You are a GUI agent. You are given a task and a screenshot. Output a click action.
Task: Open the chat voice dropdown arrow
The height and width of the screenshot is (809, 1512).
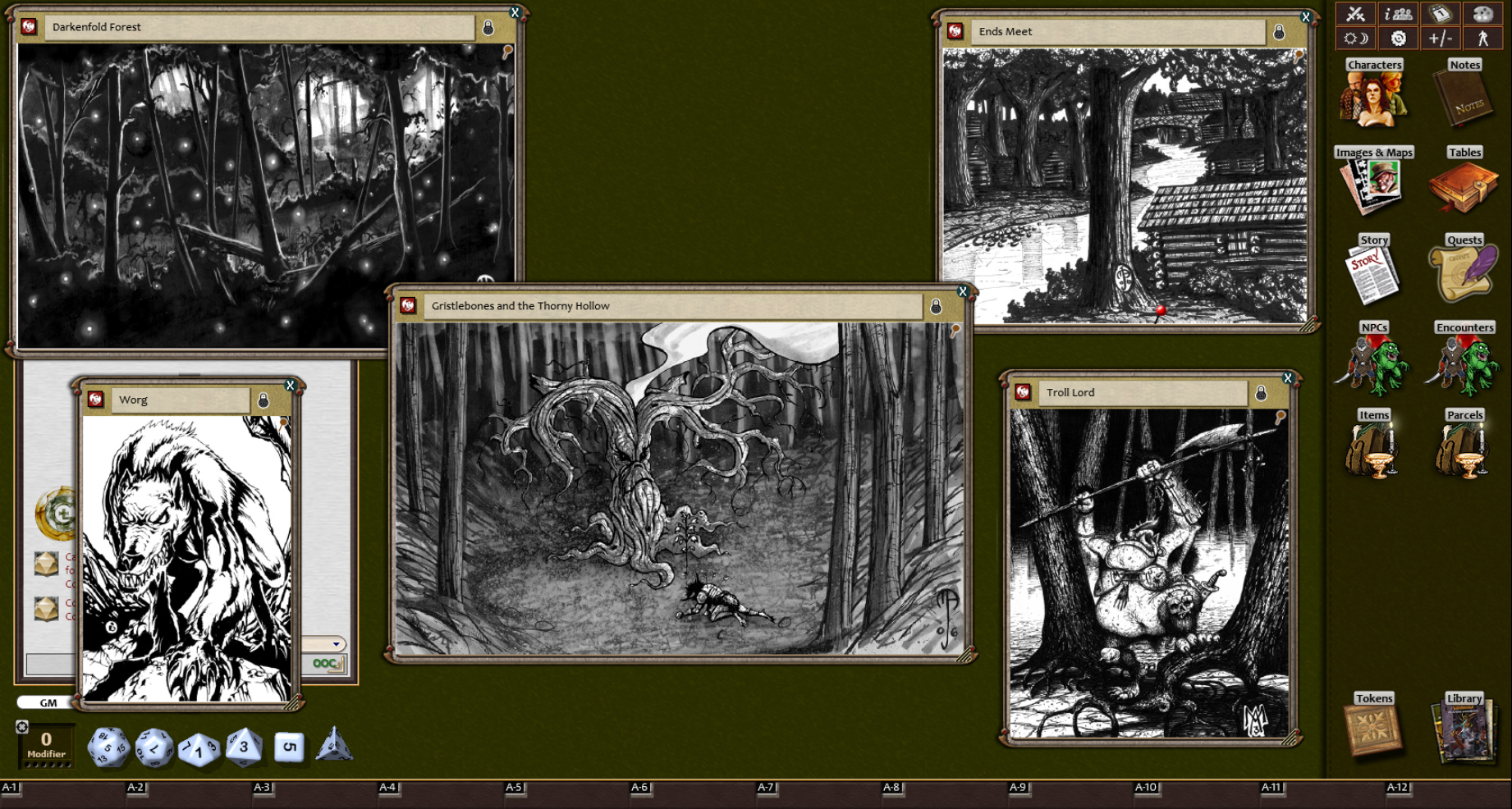coord(335,644)
